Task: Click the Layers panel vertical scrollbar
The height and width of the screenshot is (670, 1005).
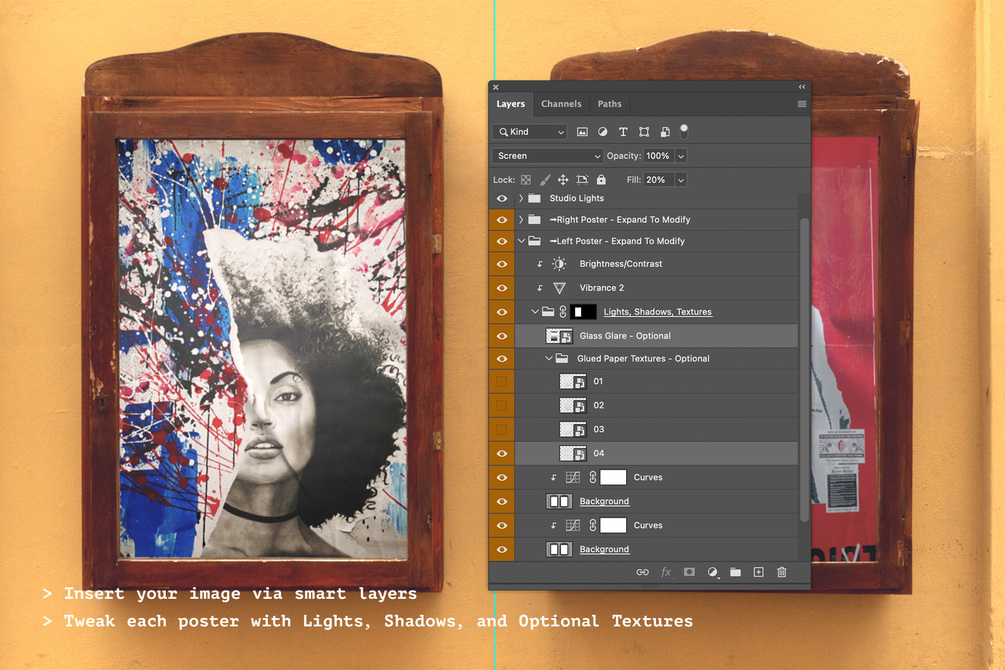Action: (804, 369)
